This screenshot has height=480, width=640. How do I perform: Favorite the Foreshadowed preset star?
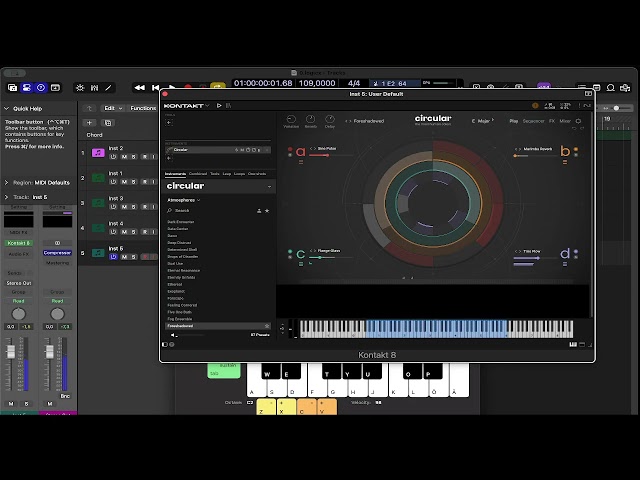[267, 326]
